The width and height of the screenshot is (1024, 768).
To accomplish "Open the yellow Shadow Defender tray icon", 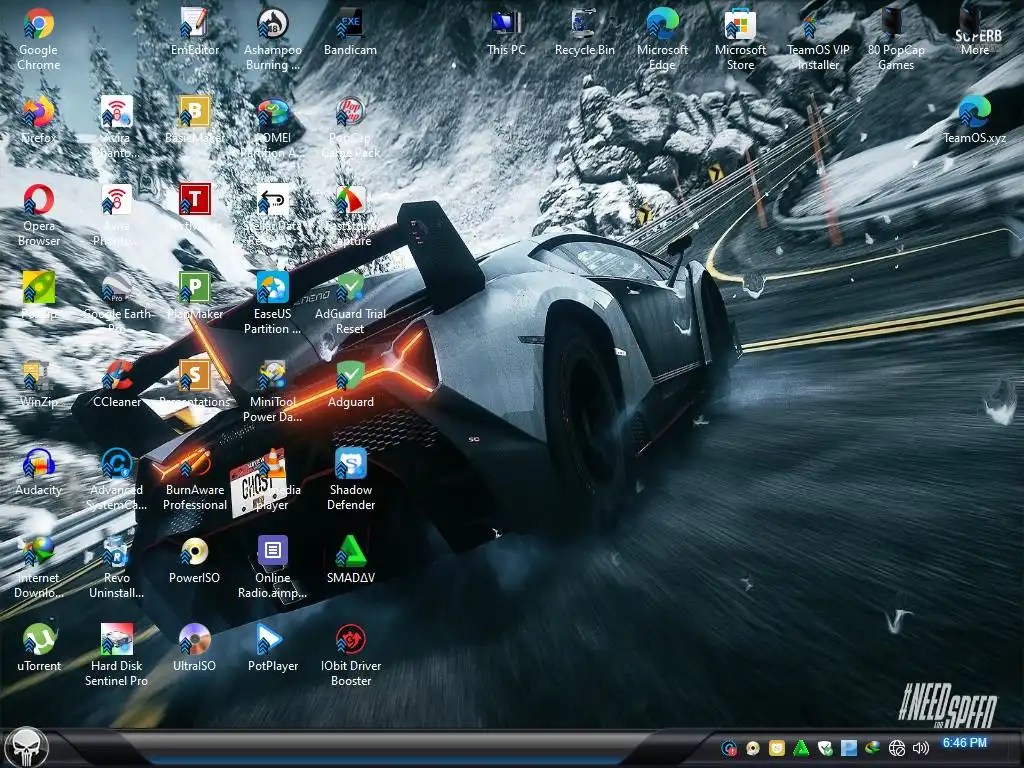I will 776,748.
